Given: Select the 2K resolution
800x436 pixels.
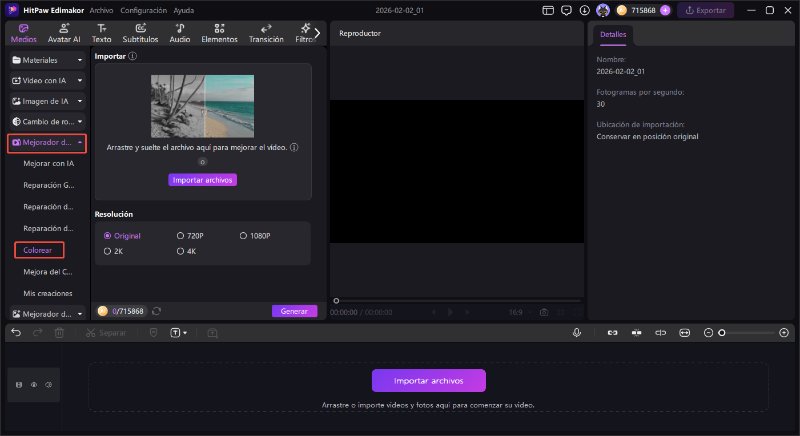Looking at the screenshot, I should click(113, 251).
